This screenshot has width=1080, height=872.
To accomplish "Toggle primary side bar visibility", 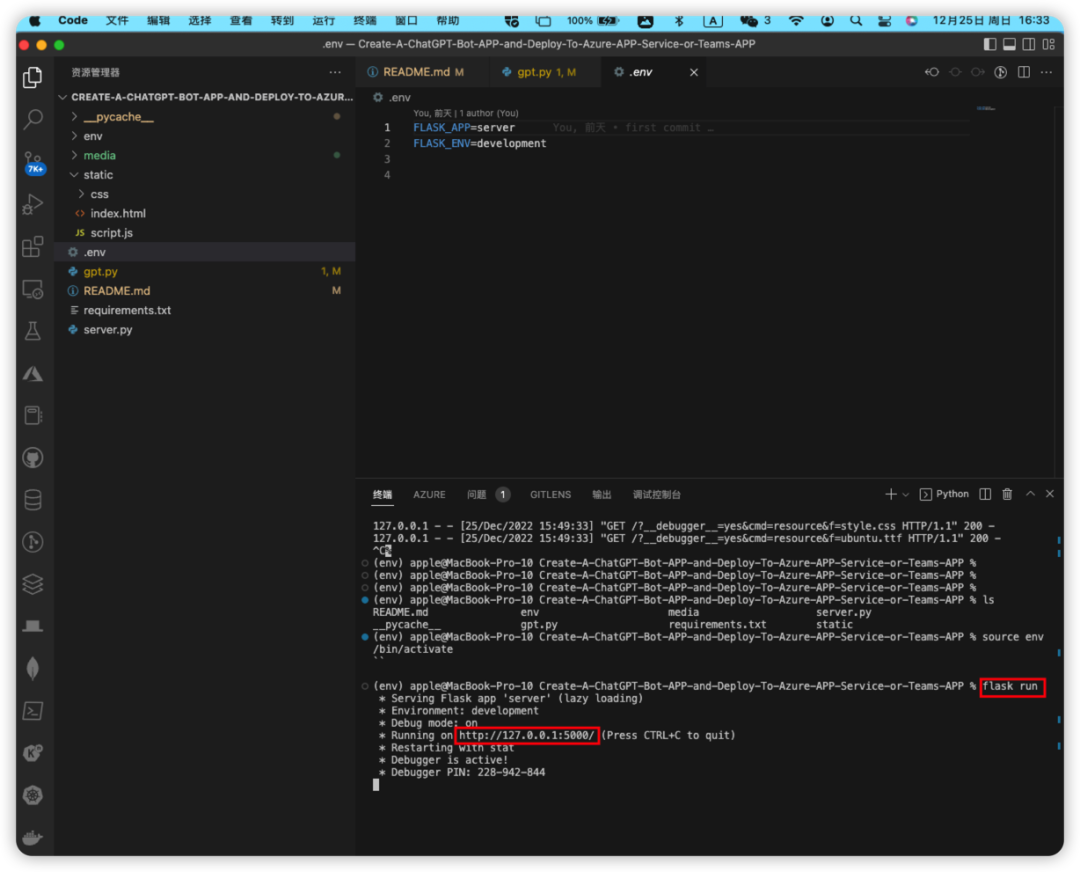I will 990,44.
